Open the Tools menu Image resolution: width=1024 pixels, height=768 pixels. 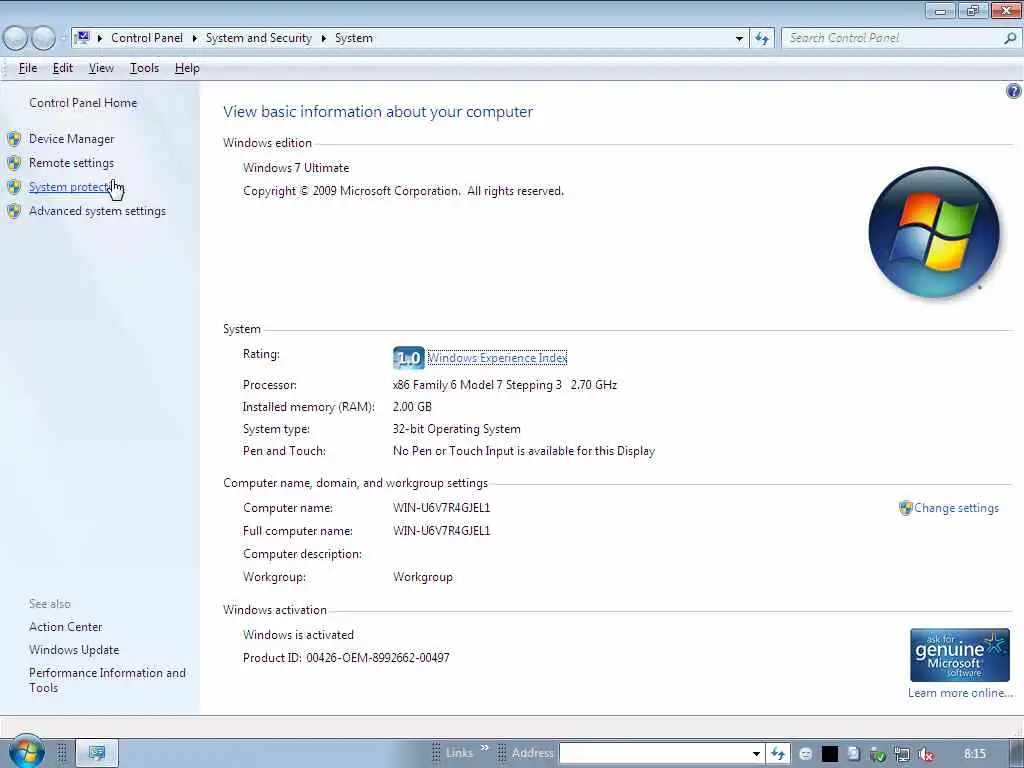click(x=144, y=68)
